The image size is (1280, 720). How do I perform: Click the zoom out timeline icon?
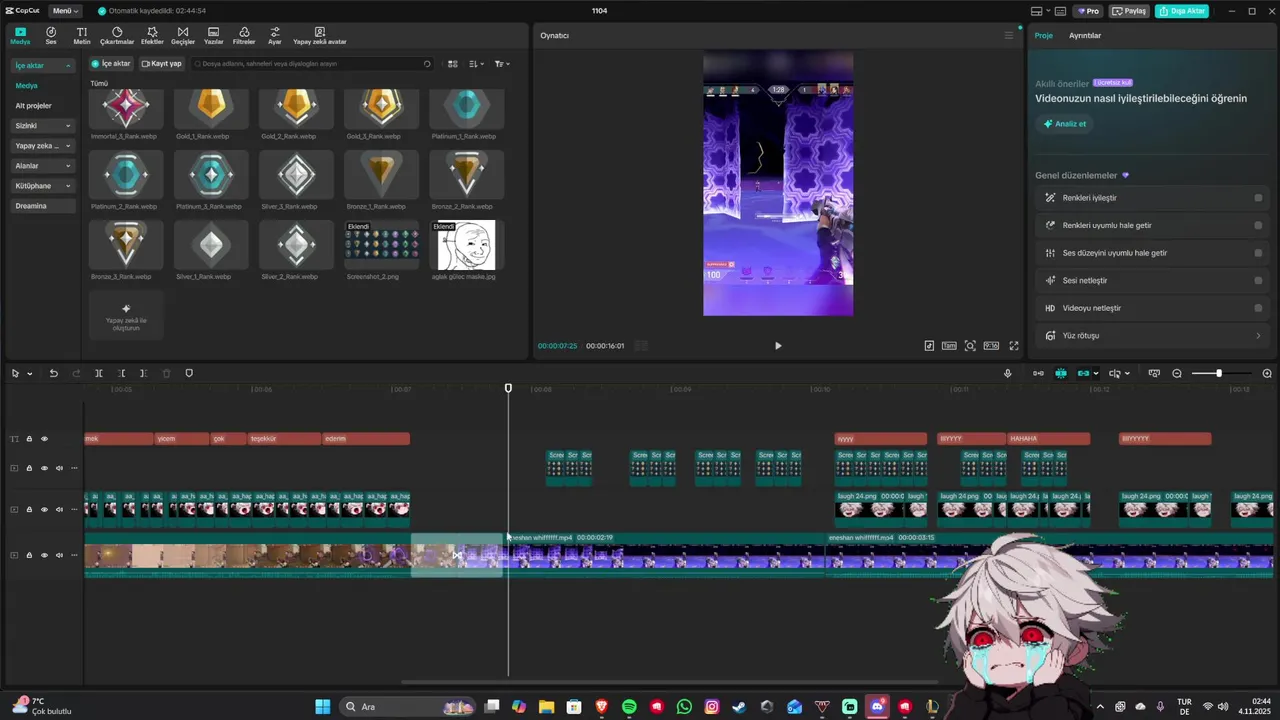click(x=1177, y=373)
